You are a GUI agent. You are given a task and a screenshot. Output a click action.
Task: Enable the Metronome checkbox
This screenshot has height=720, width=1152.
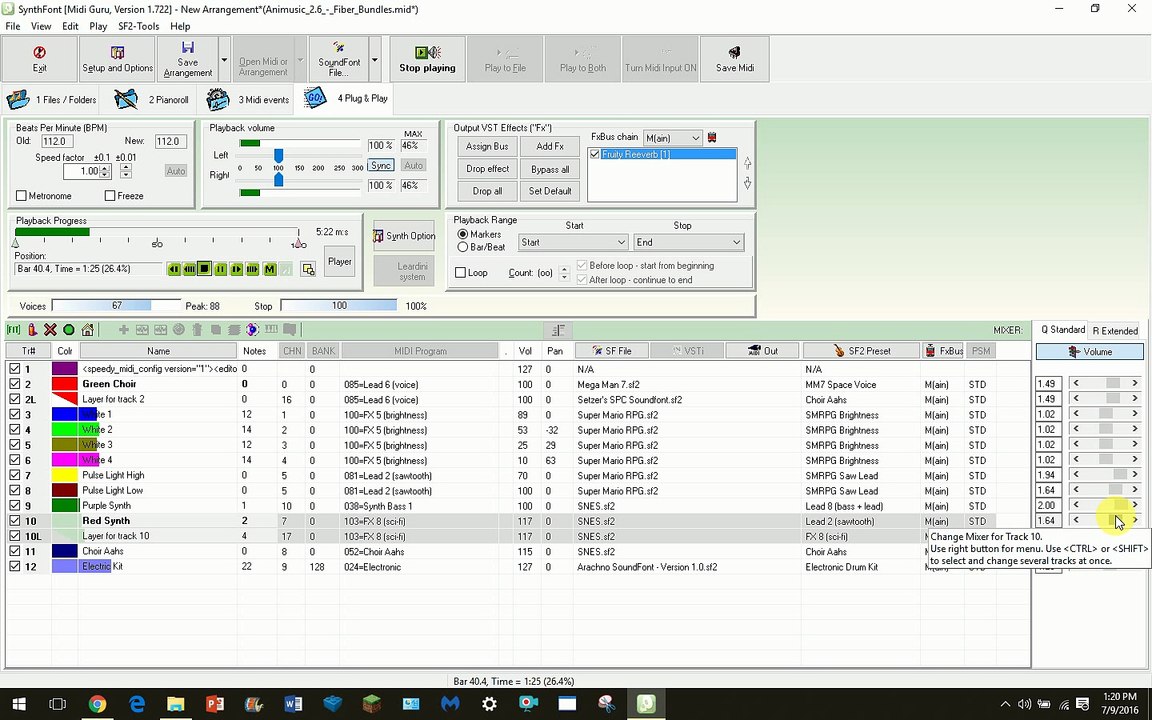[x=21, y=196]
